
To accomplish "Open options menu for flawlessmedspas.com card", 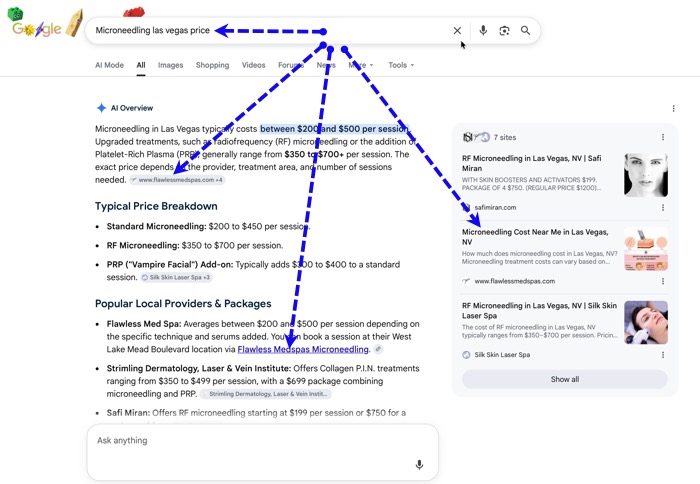I will pyautogui.click(x=663, y=281).
